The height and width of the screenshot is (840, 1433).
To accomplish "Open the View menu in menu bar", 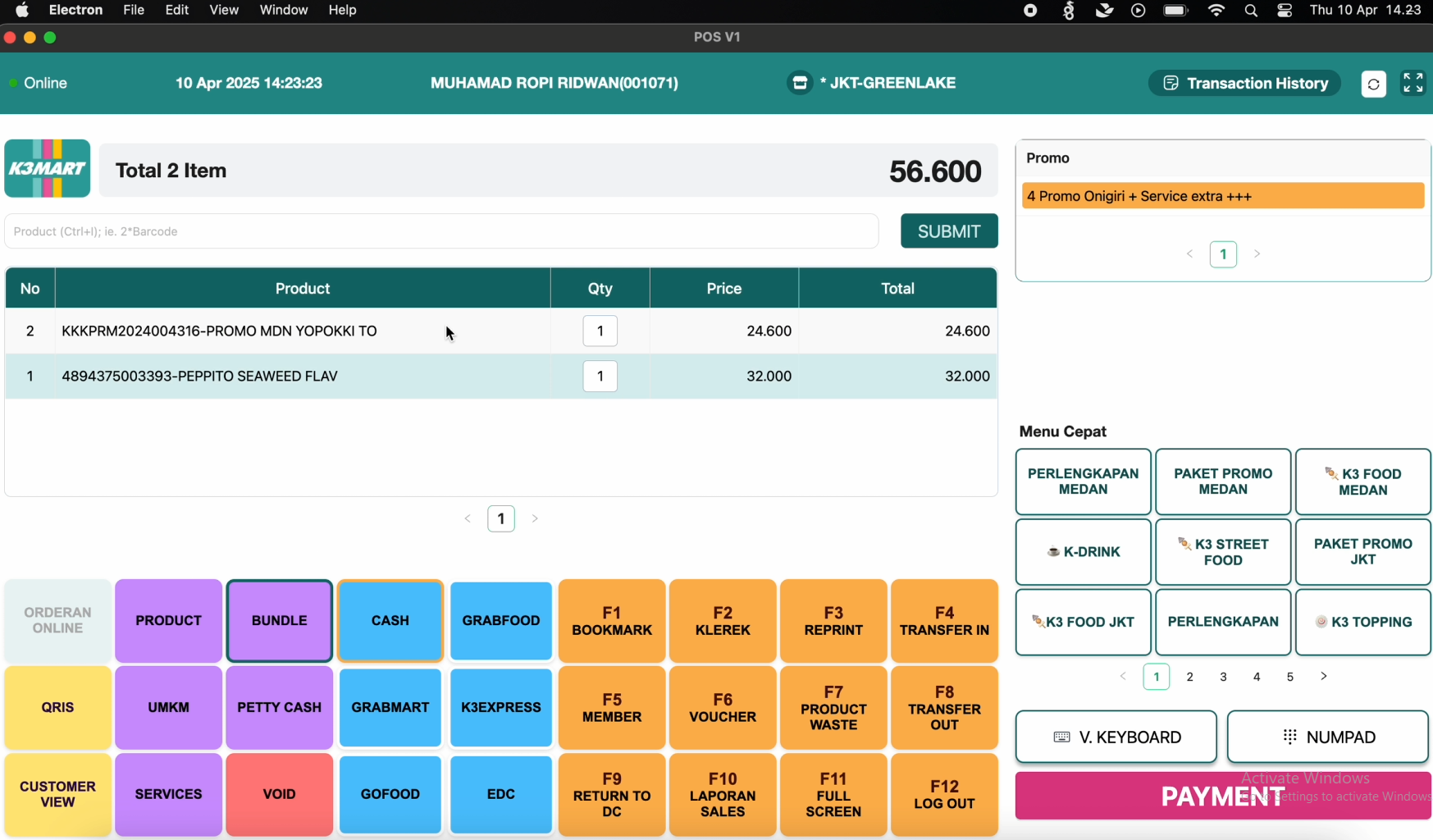I will [224, 10].
